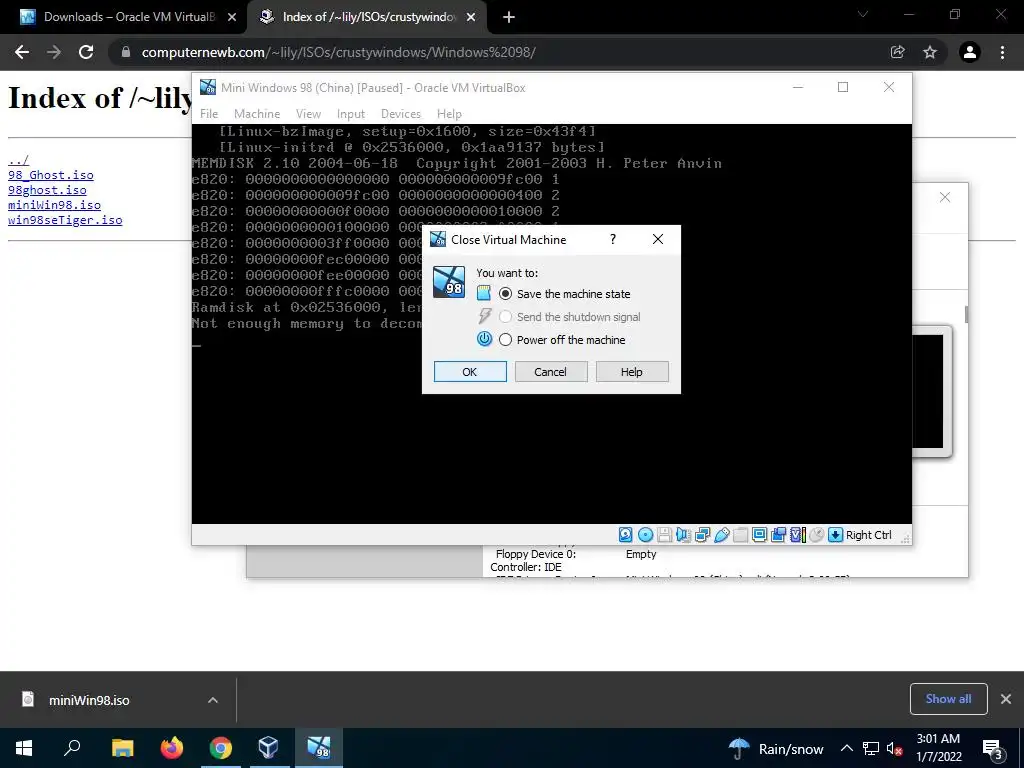This screenshot has width=1024, height=768.
Task: Click OK in Close Virtual Machine dialog
Action: pos(470,372)
